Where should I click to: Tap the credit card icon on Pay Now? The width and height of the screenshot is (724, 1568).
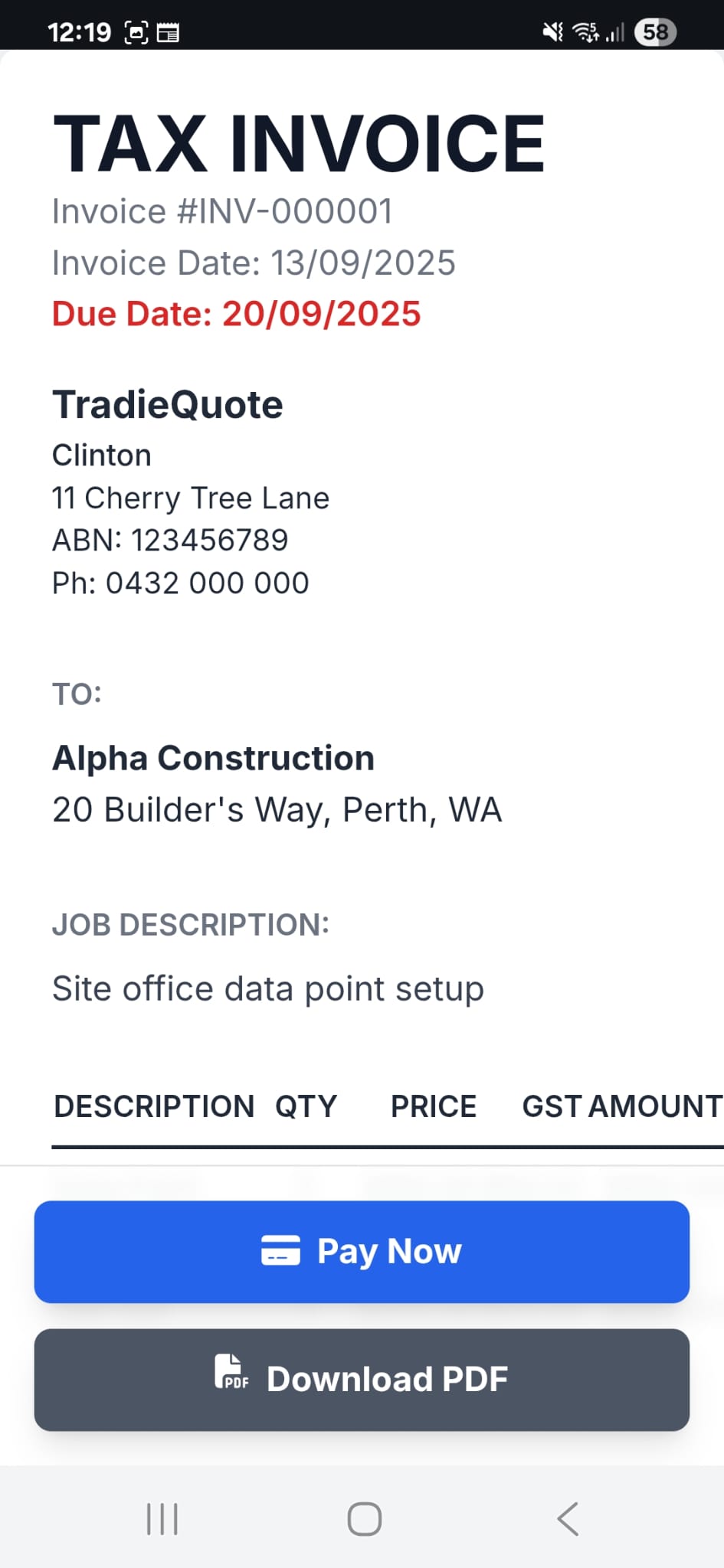(281, 1251)
